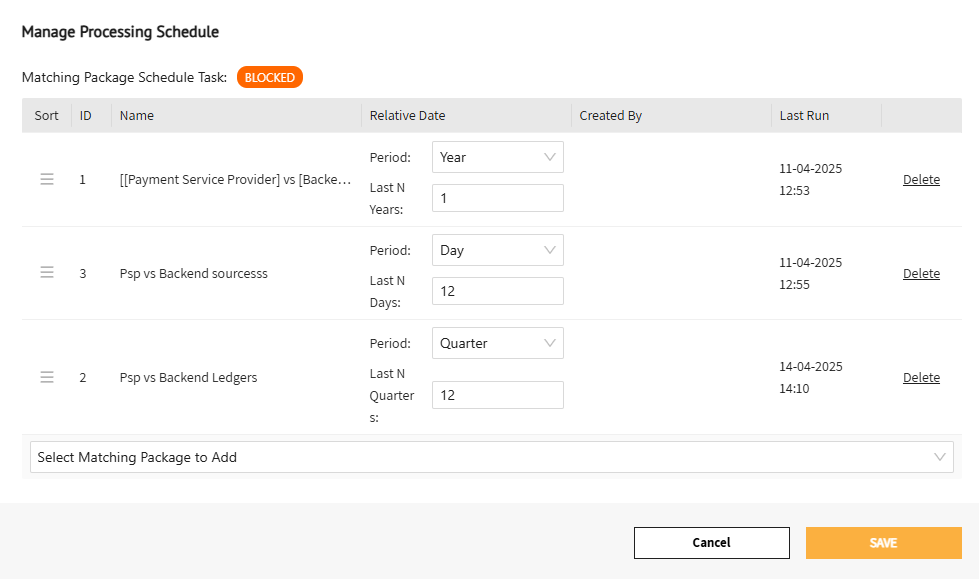Click drag handle icon for row ID 1
The image size is (979, 579).
coord(47,180)
